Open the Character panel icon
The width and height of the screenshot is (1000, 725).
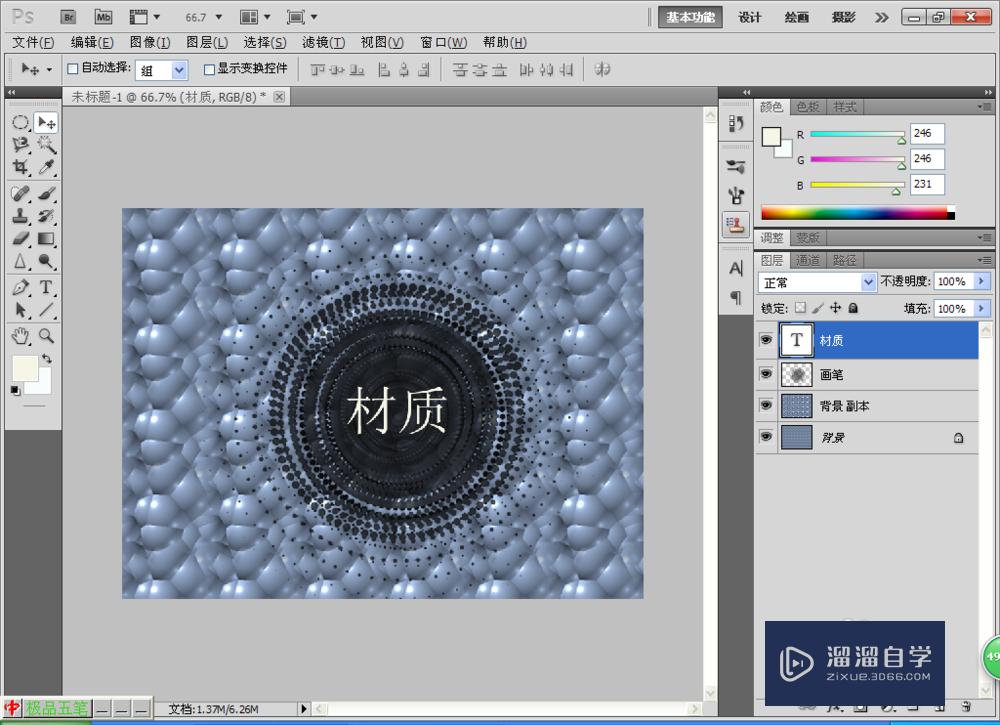(x=736, y=268)
